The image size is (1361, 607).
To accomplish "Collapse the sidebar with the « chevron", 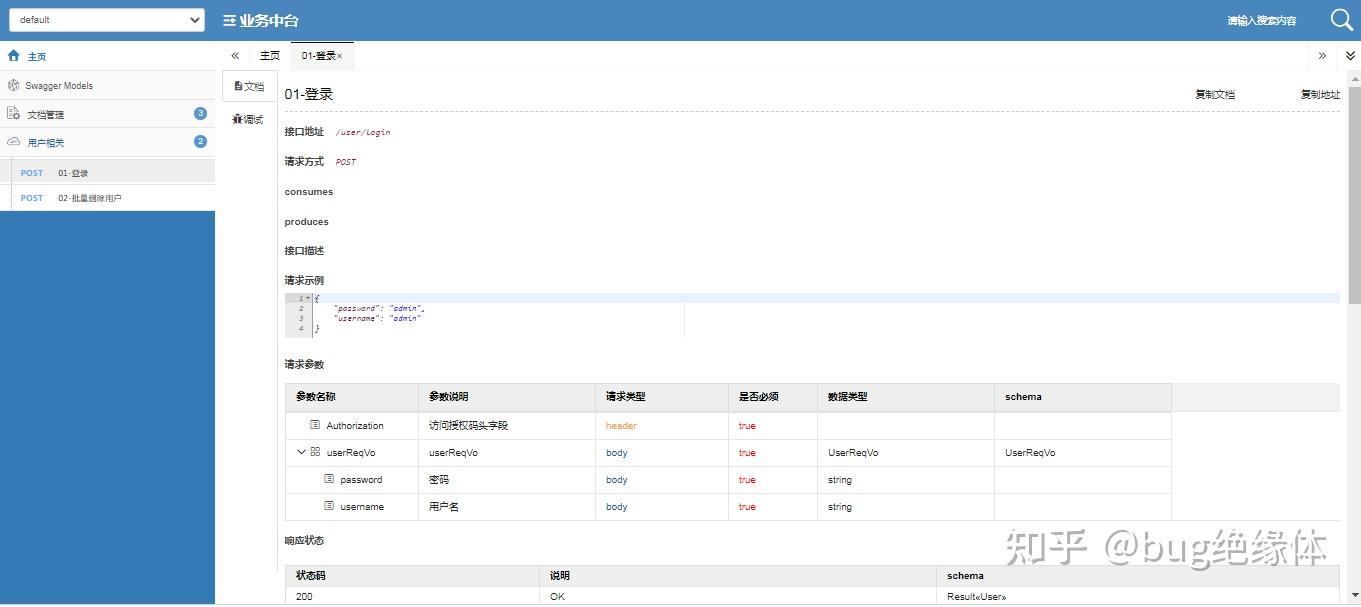I will (x=234, y=56).
